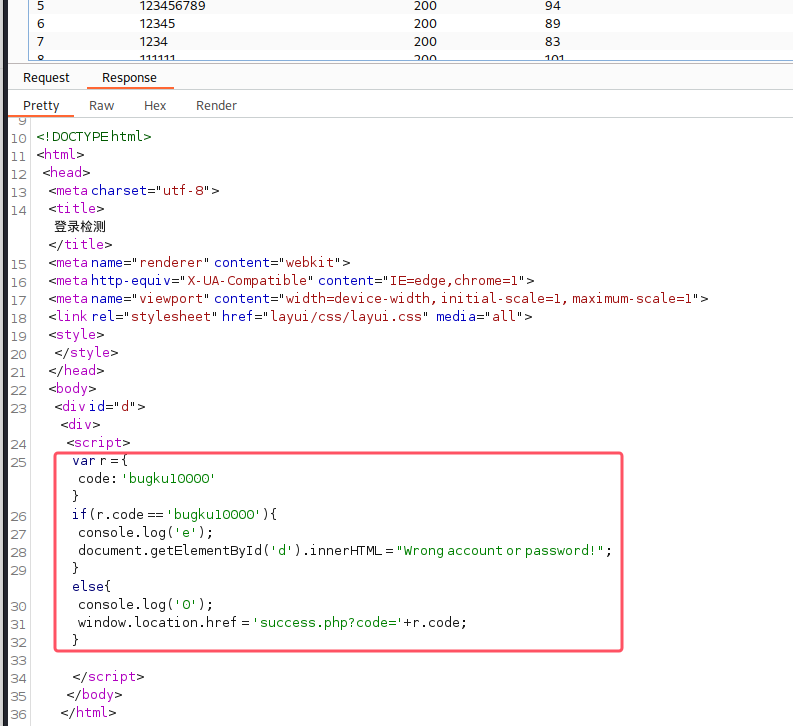The width and height of the screenshot is (793, 726).
Task: Click line number 25 in the gutter
Action: pos(18,463)
